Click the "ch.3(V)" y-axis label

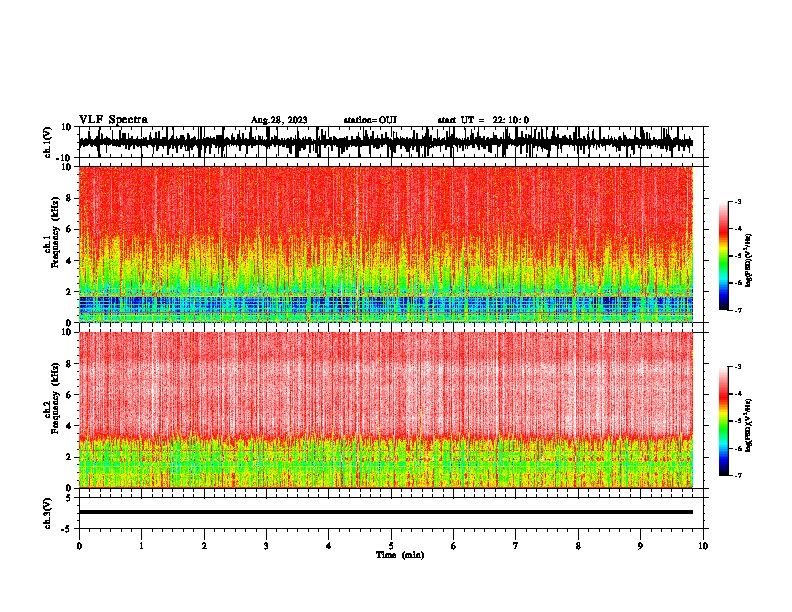pos(48,514)
